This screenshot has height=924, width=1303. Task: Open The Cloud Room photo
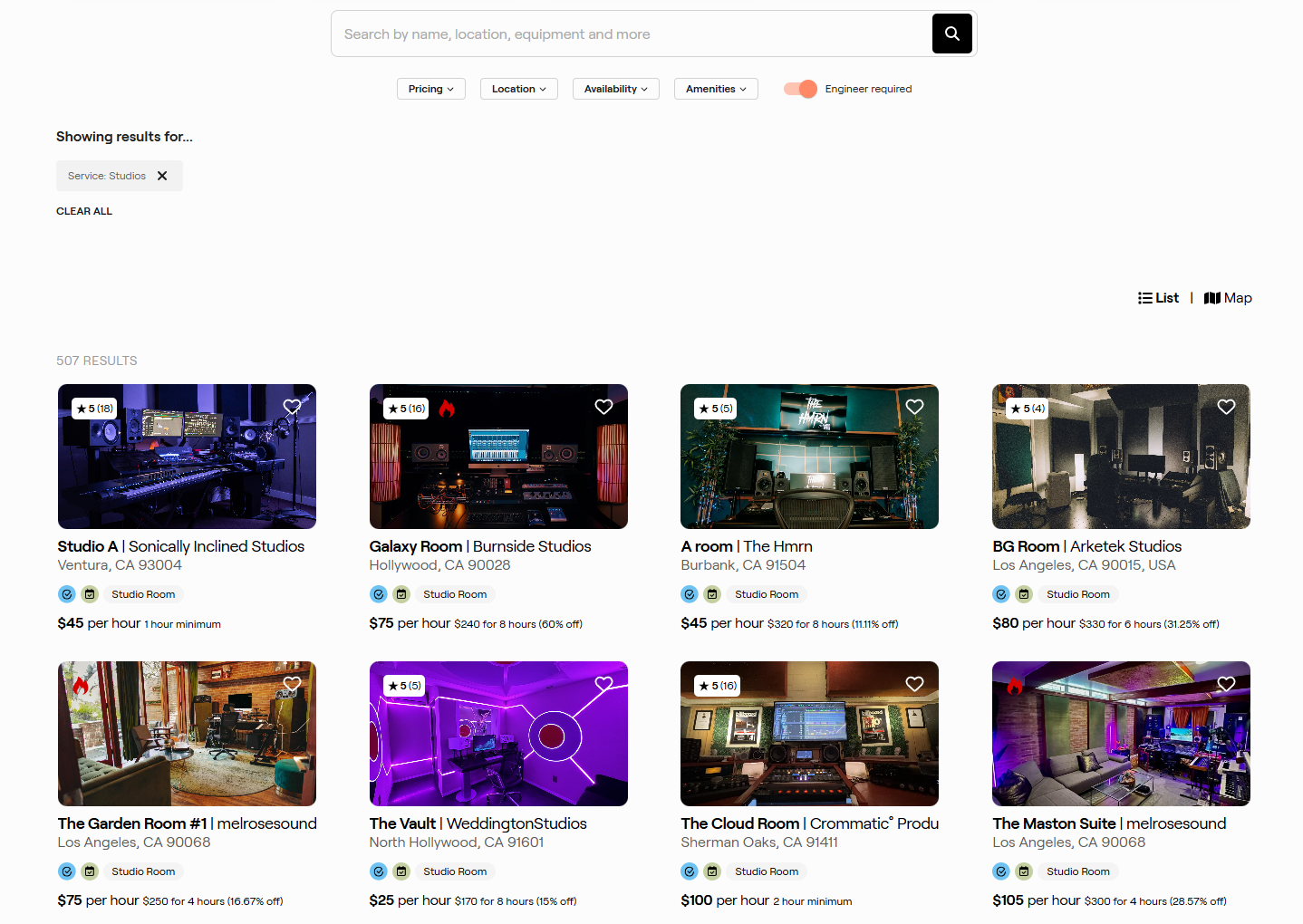(809, 734)
